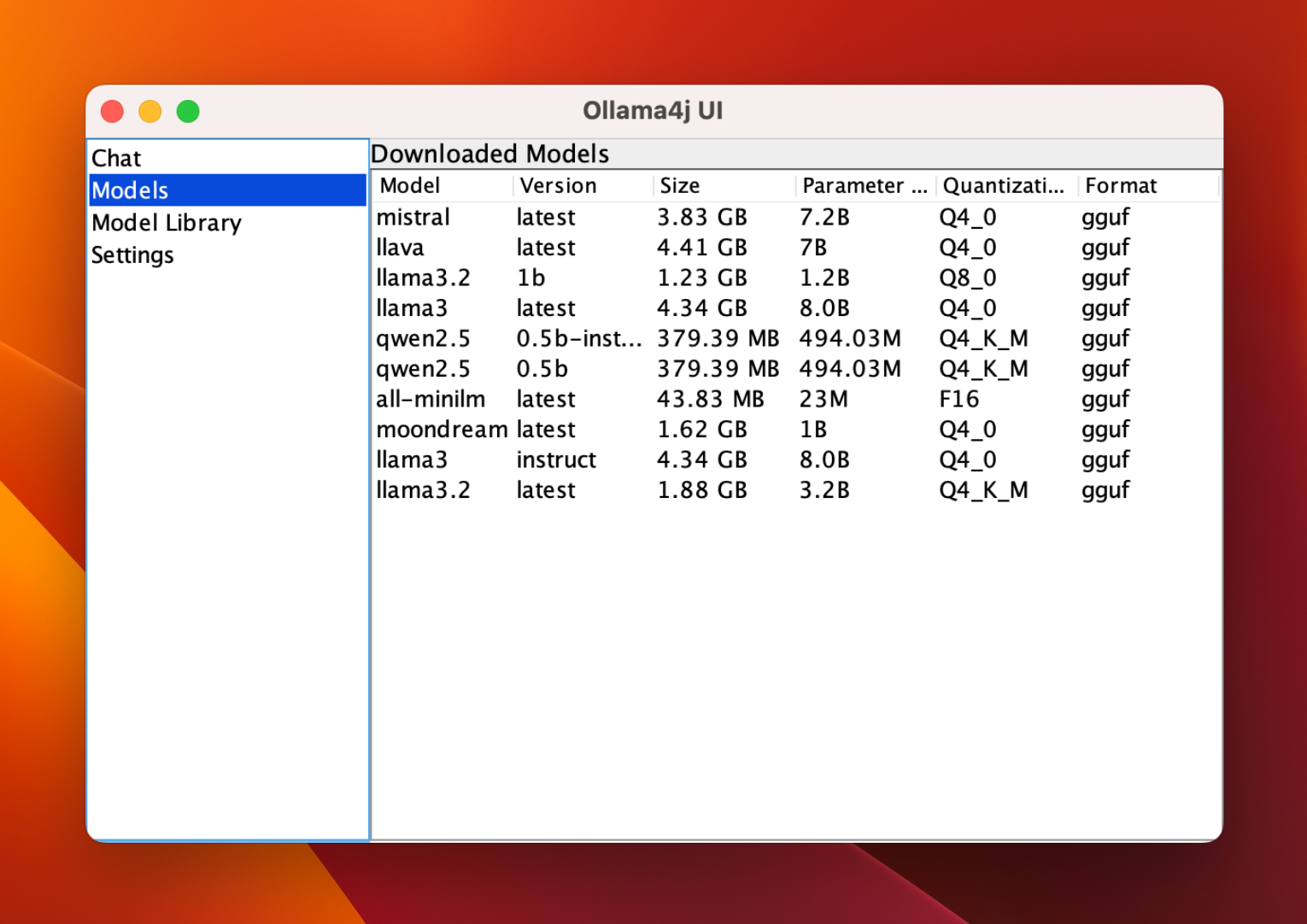Sort table by Model column header
Screen dimensions: 1307x924
click(410, 186)
